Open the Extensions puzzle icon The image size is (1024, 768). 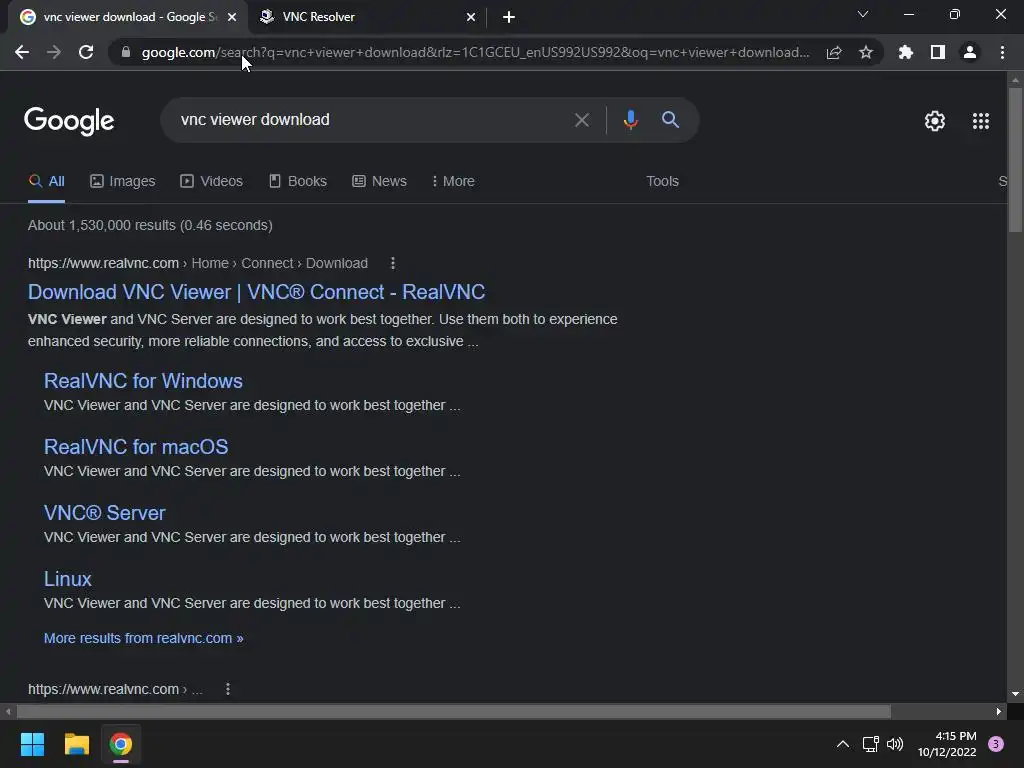(x=906, y=52)
